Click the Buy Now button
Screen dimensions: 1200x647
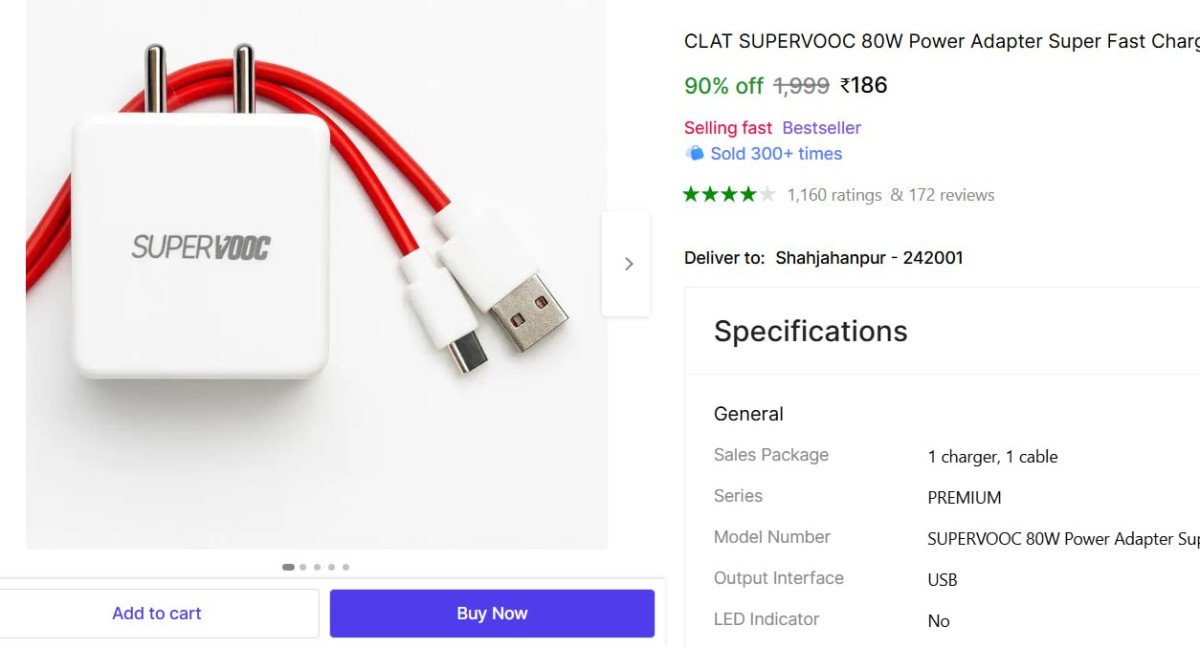(x=492, y=613)
